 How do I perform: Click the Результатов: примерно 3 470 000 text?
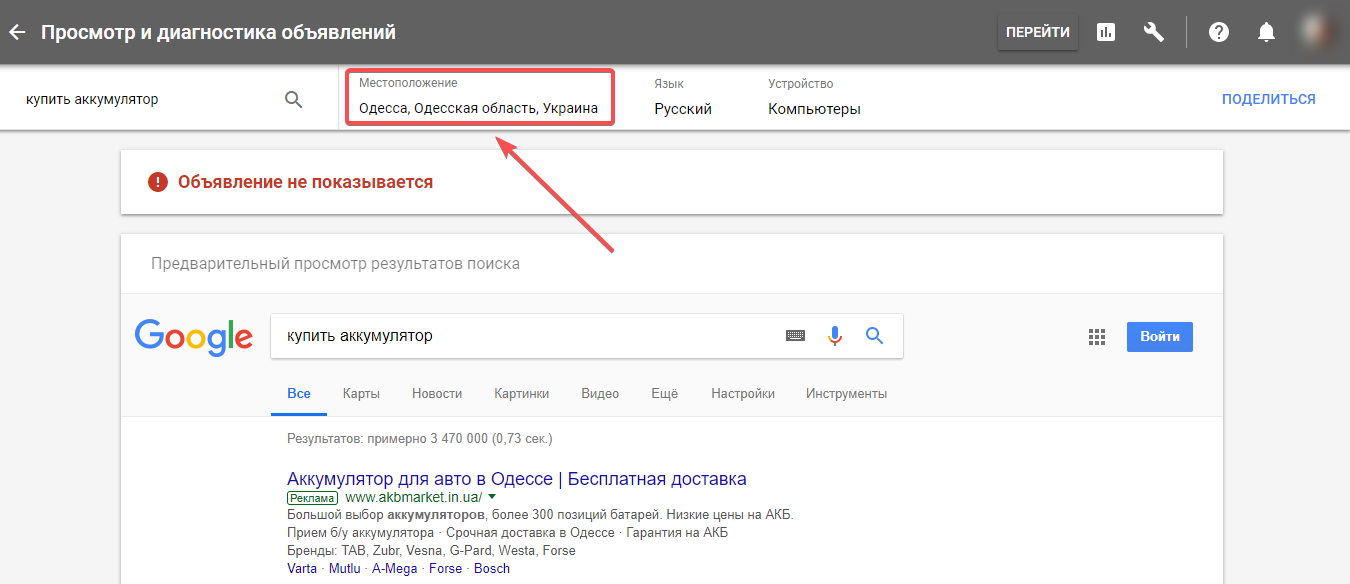419,438
